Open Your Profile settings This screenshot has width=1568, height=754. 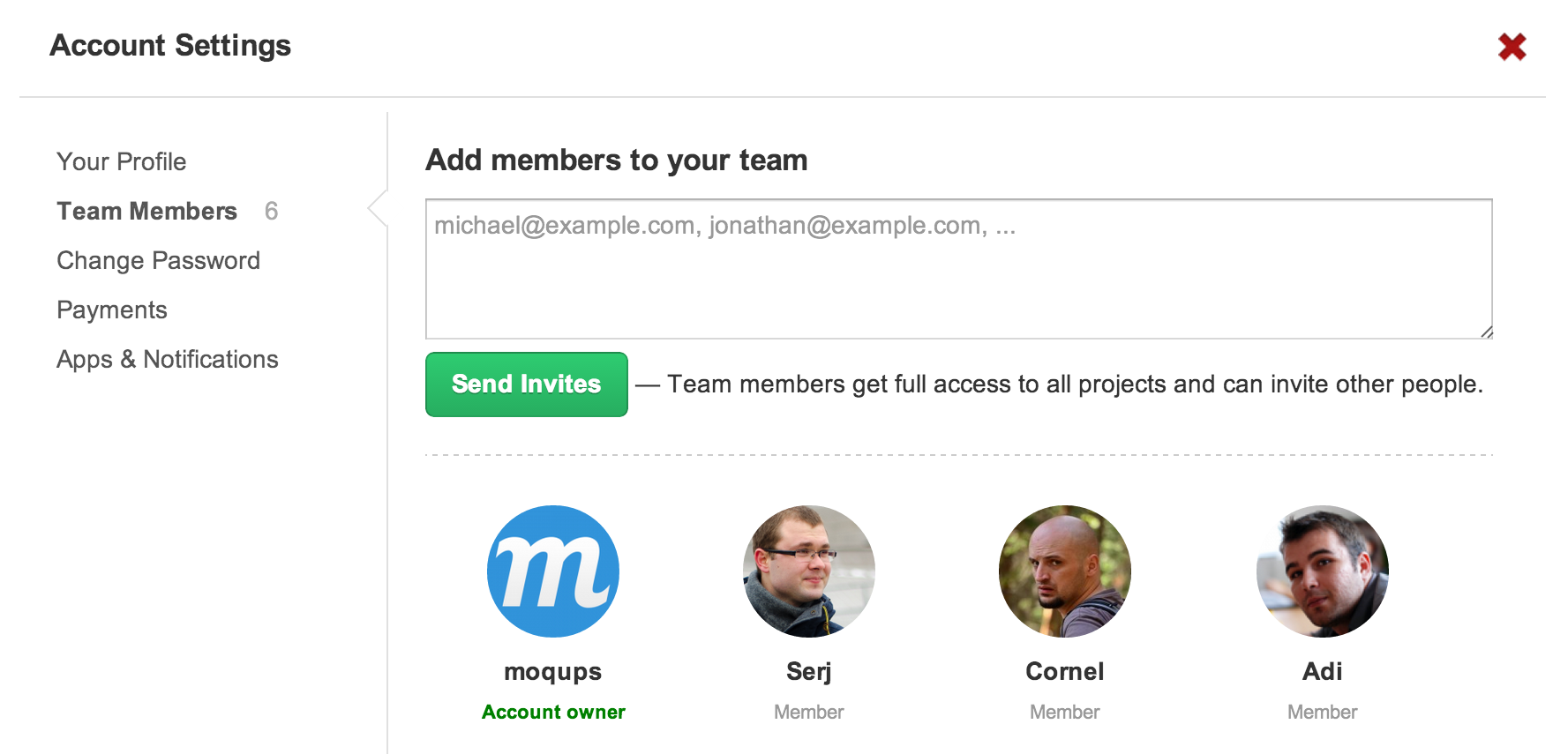[x=122, y=161]
